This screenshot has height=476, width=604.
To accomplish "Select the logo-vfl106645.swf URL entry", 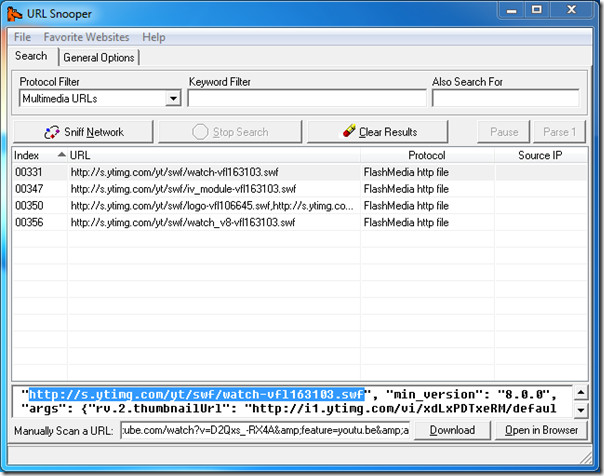I will (x=212, y=206).
